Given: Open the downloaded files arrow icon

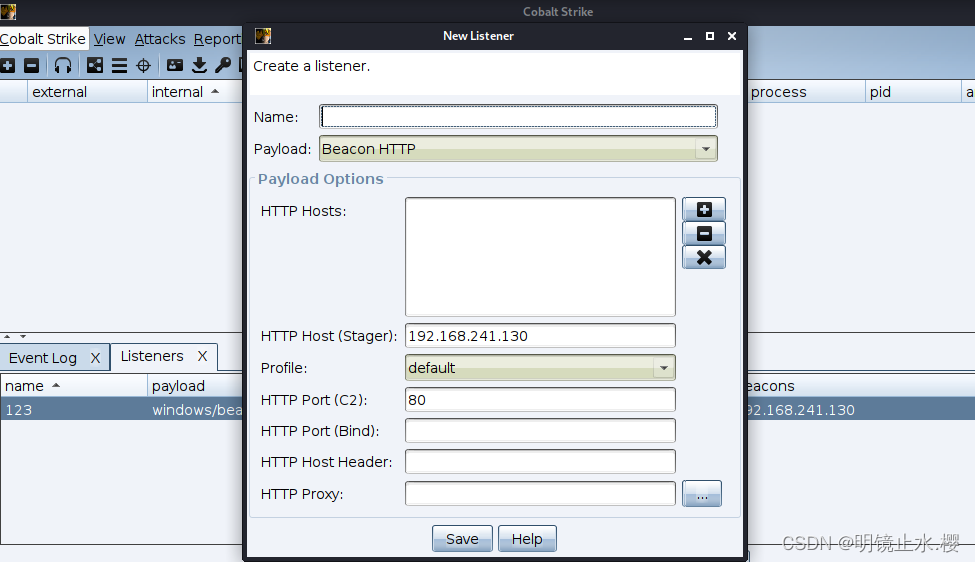Looking at the screenshot, I should [x=199, y=65].
